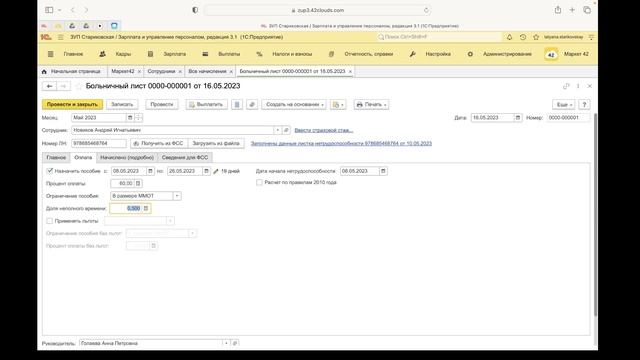Edit benefit period pencil icon

[216, 171]
